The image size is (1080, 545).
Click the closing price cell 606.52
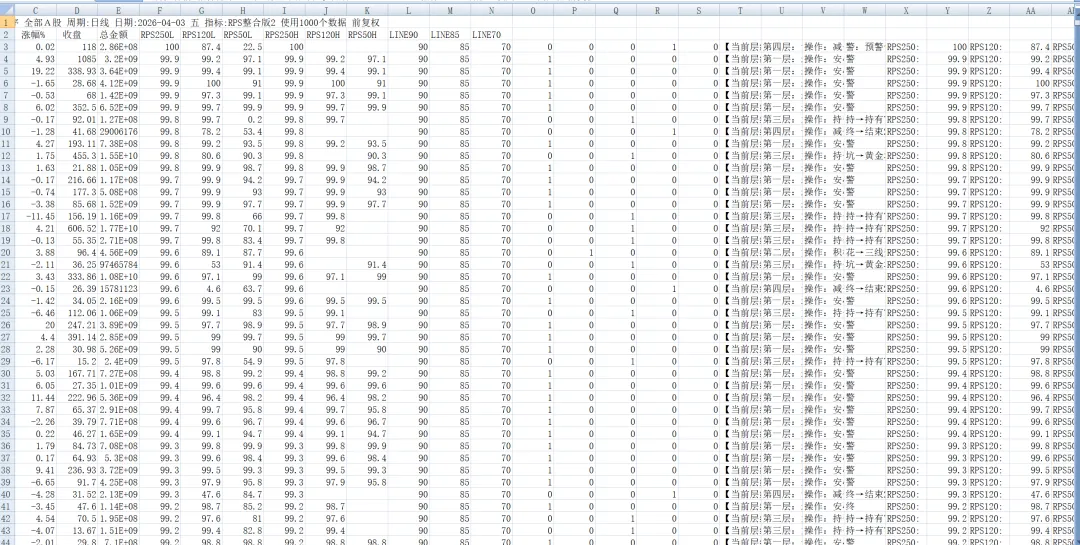(76, 229)
